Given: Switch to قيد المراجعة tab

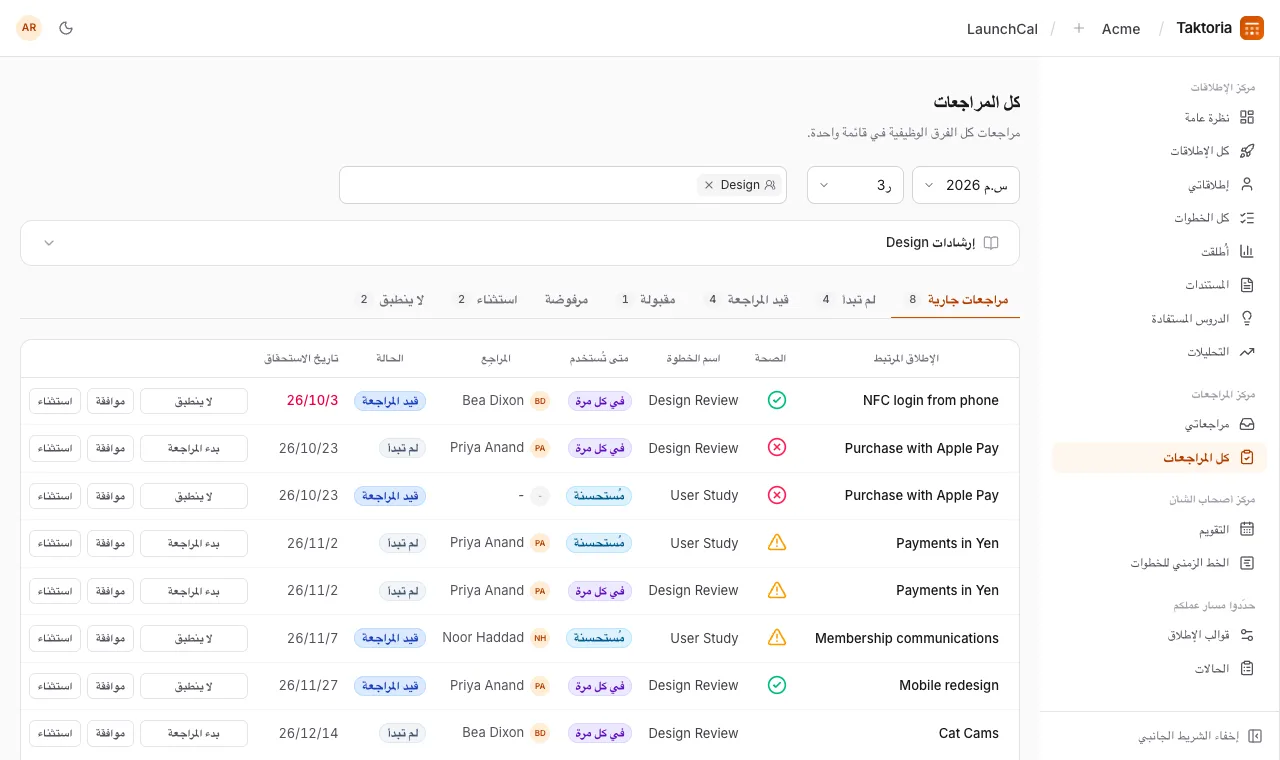Looking at the screenshot, I should click(x=747, y=300).
